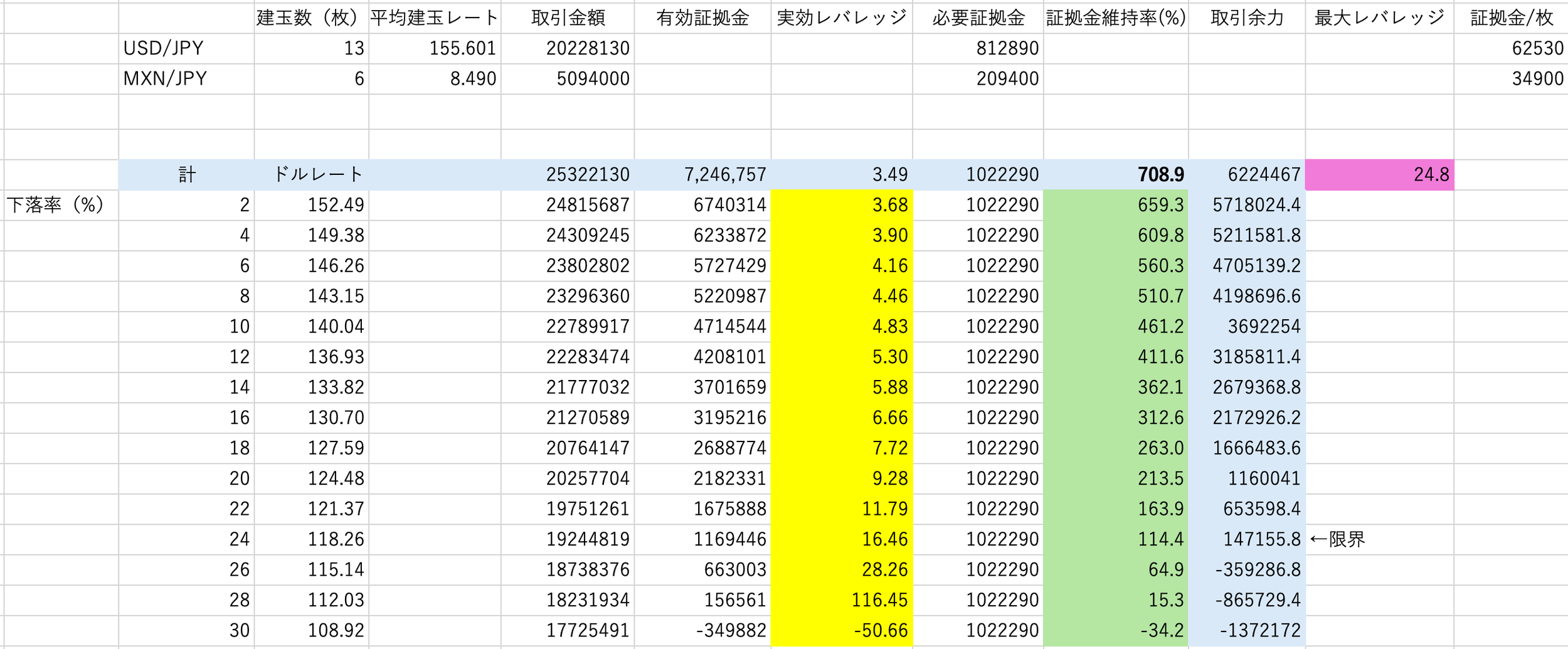Image resolution: width=1568 pixels, height=649 pixels.
Task: Click leverage value 16.46
Action: point(842,539)
